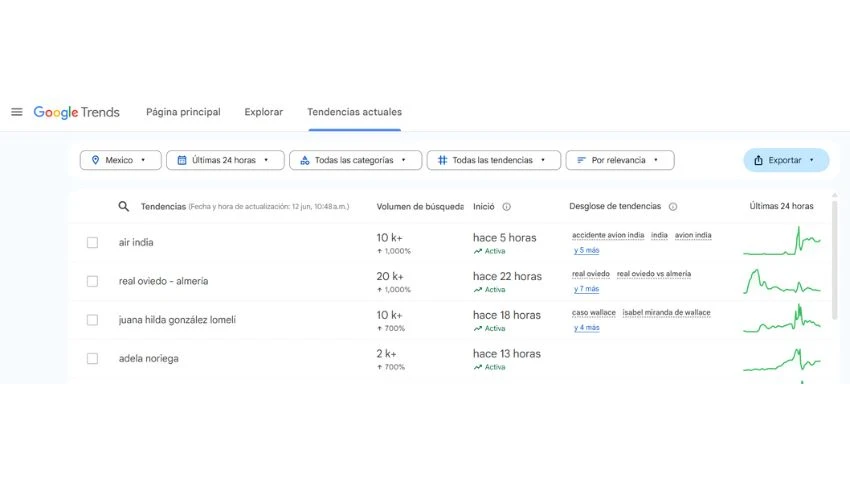This screenshot has height=480, width=850.
Task: Open the Por relevancia sort dropdown
Action: (x=620, y=160)
